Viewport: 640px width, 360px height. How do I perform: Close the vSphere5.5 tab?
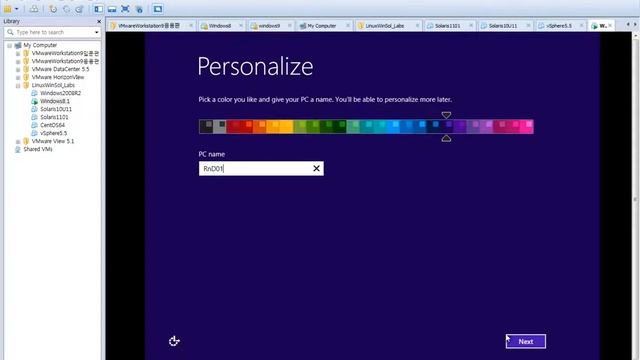coord(582,25)
